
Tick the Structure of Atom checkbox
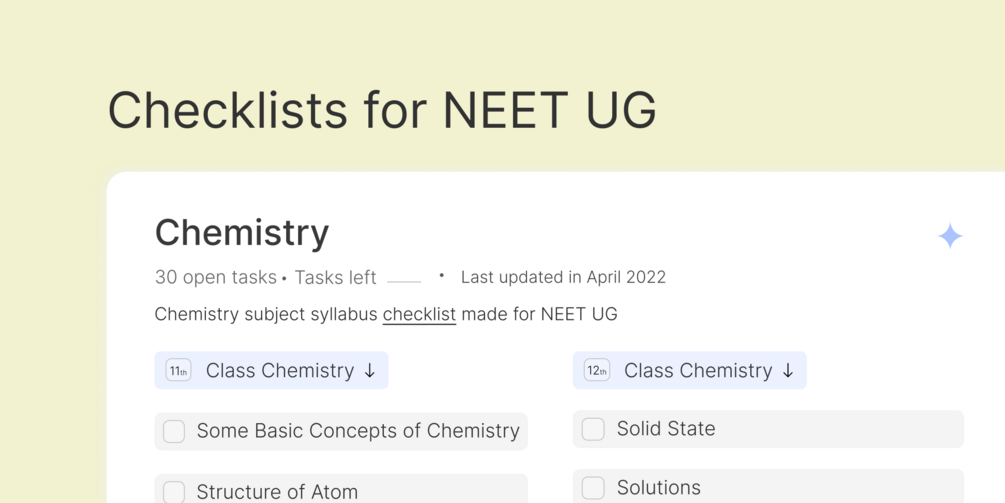[174, 491]
